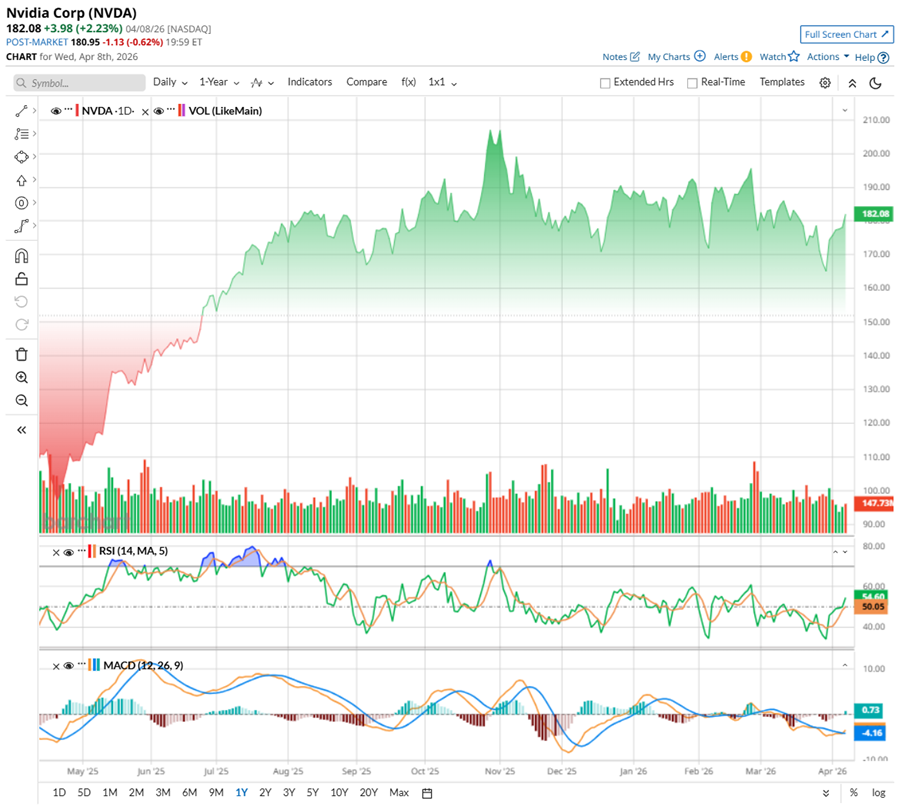
Task: Click the NVDA red color swatch
Action: point(77,110)
